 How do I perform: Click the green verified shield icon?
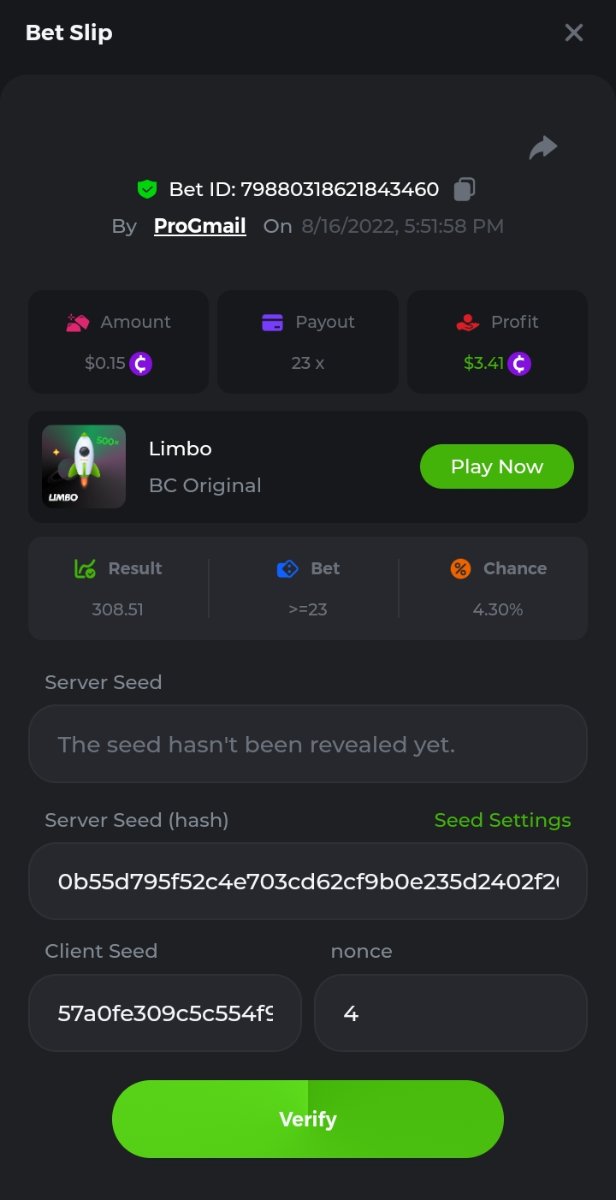pyautogui.click(x=147, y=189)
